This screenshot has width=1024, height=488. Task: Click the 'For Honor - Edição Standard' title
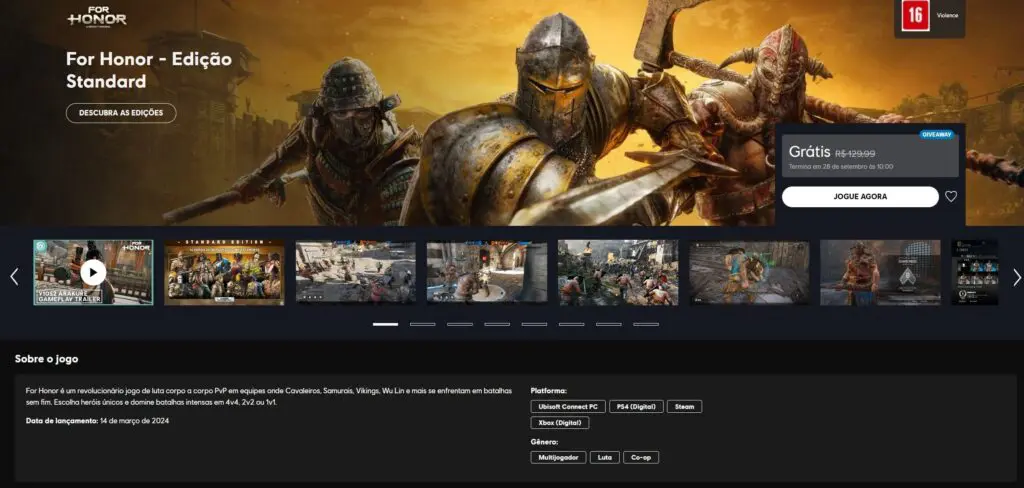click(x=149, y=71)
